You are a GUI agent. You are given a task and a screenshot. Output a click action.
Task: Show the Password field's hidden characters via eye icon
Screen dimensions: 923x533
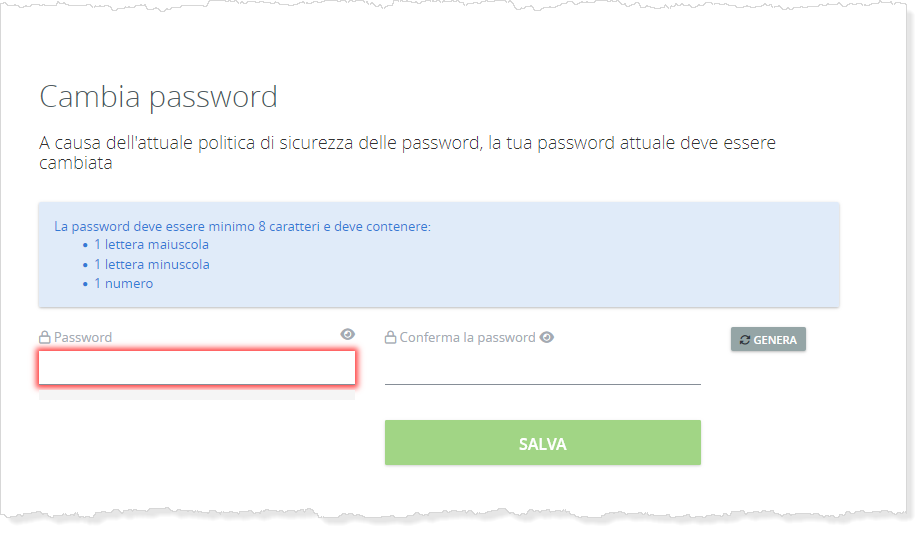[x=348, y=334]
